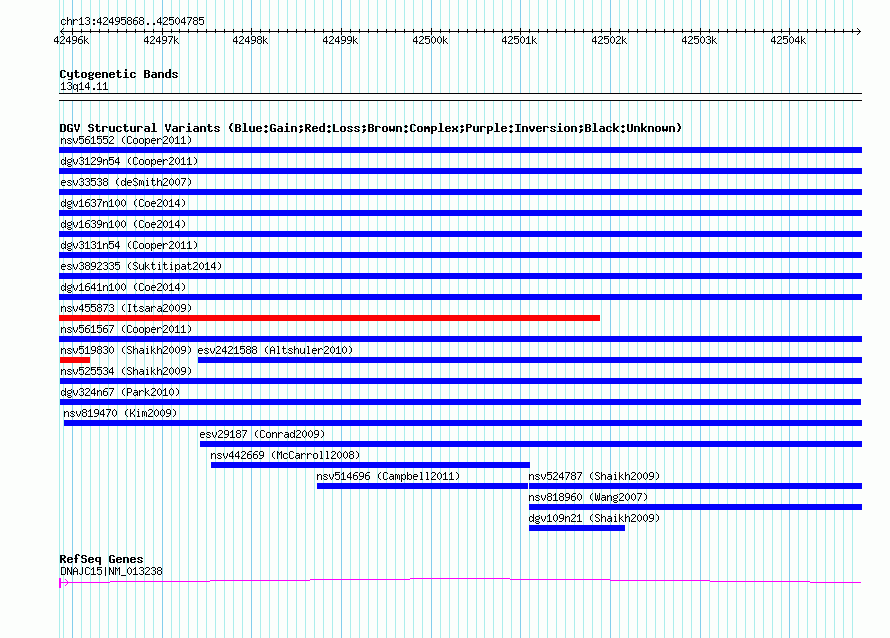Image resolution: width=890 pixels, height=638 pixels.
Task: Click the magenta DNAJC15 gene start arrow
Action: point(64,582)
